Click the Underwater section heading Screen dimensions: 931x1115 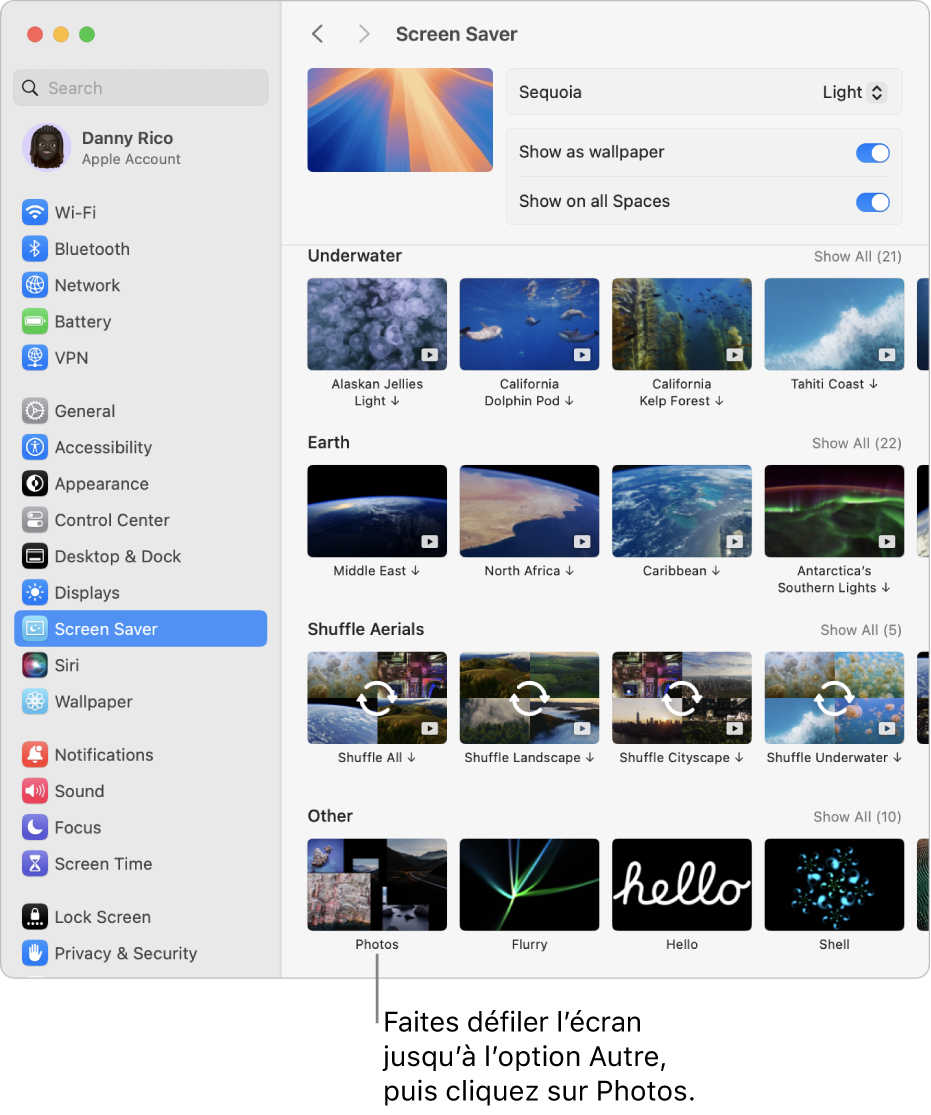point(354,256)
